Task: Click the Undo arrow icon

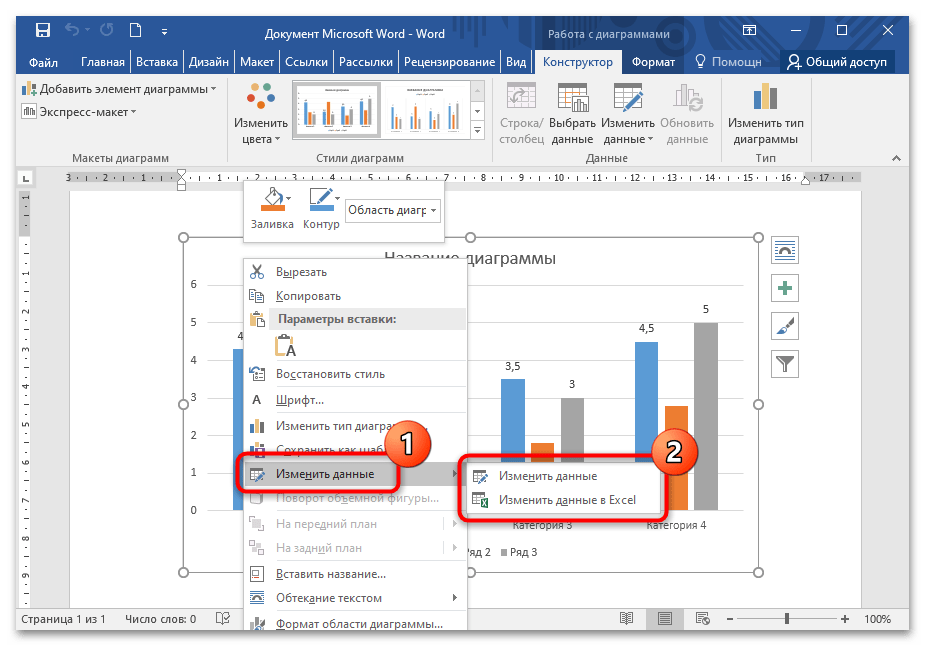Action: (71, 29)
